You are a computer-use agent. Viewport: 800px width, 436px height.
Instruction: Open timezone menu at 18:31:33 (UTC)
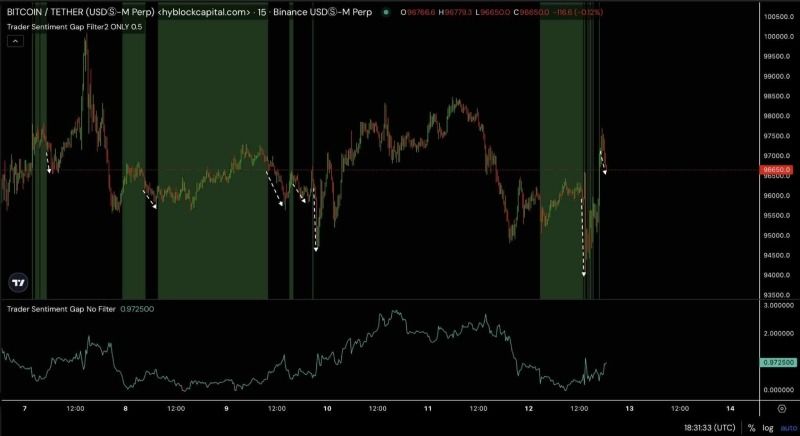tap(710, 428)
